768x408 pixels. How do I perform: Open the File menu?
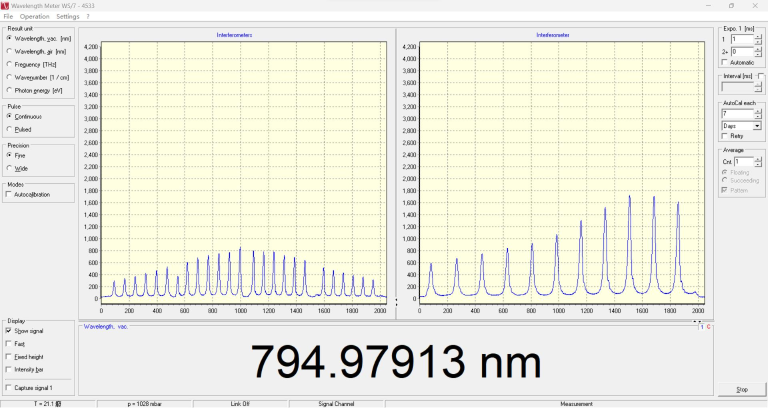(8, 16)
